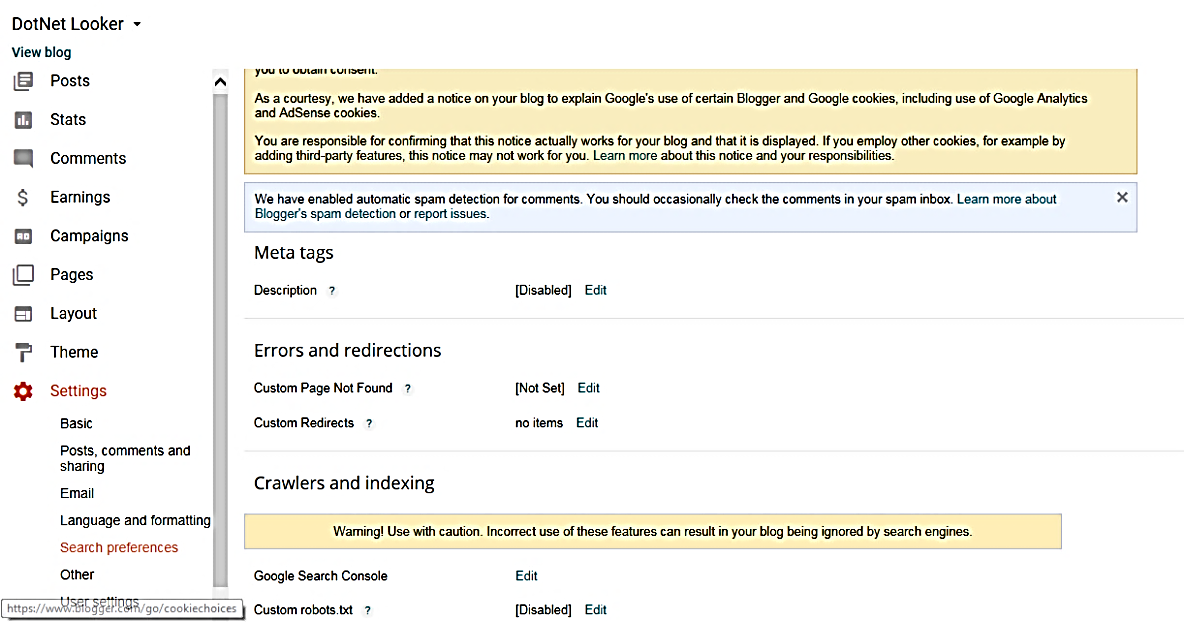Image resolution: width=1184 pixels, height=622 pixels.
Task: Open the Stats menu item
Action: pos(68,119)
